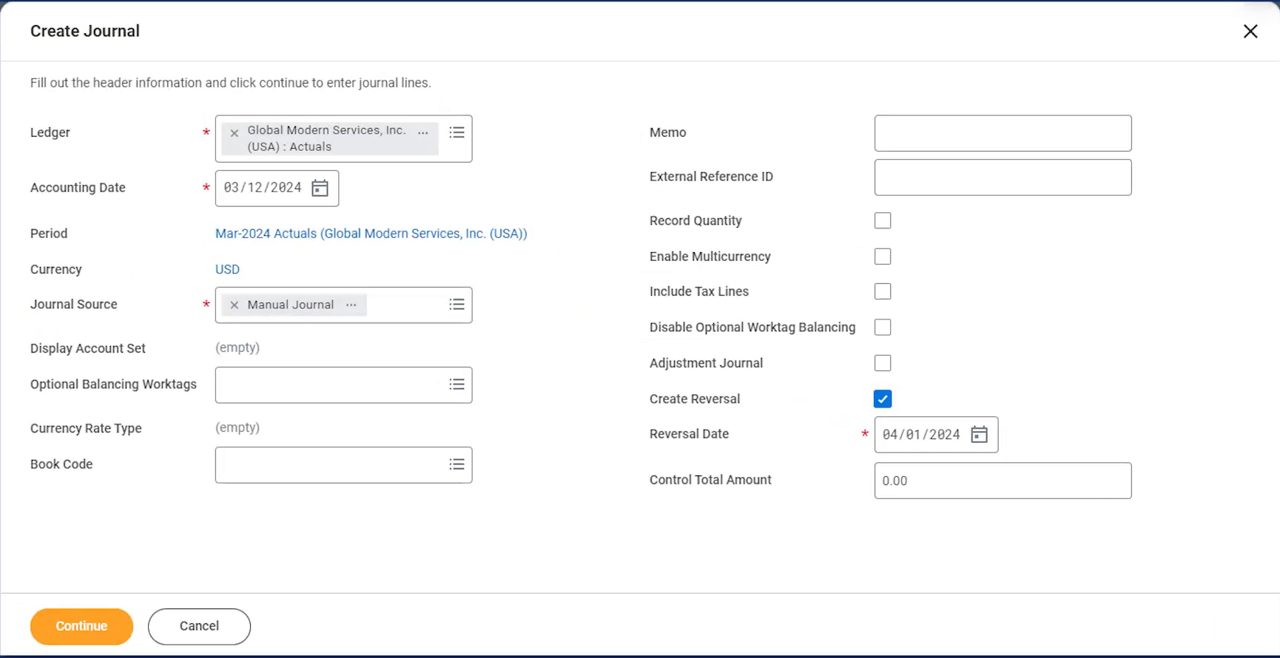Remove the Manual Journal source selection
1280x658 pixels.
234,305
